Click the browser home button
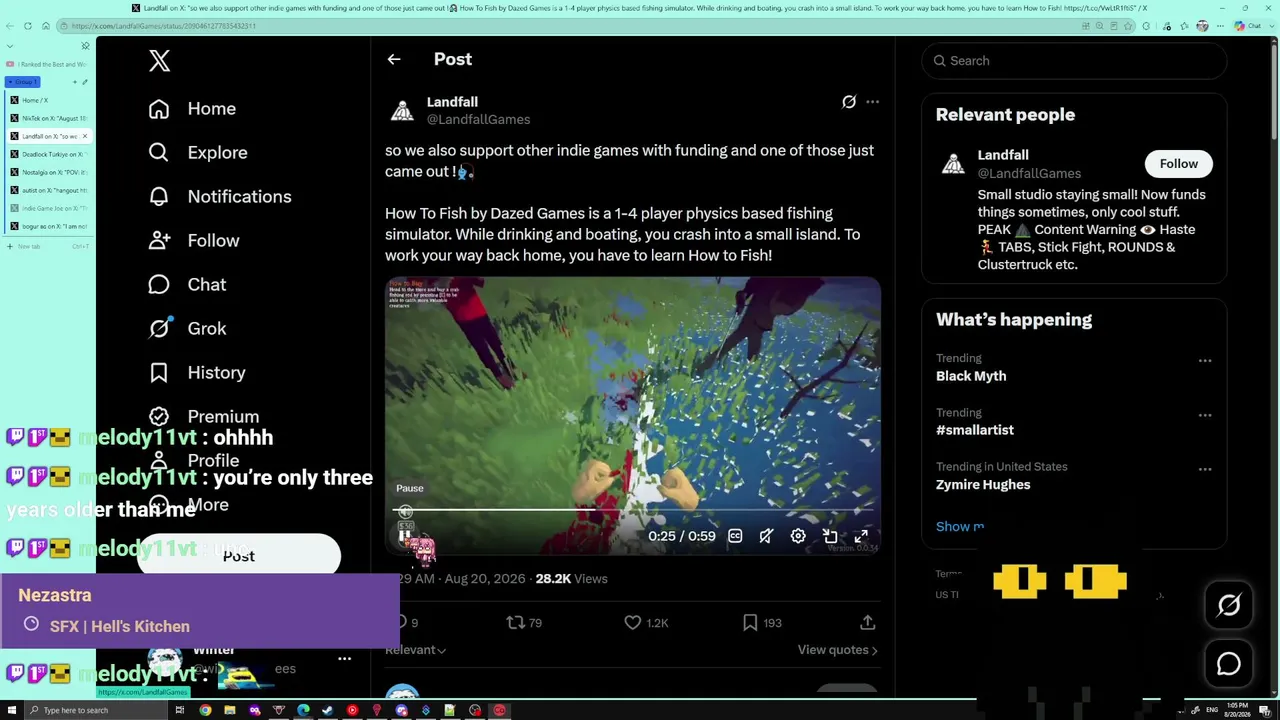 [x=45, y=26]
